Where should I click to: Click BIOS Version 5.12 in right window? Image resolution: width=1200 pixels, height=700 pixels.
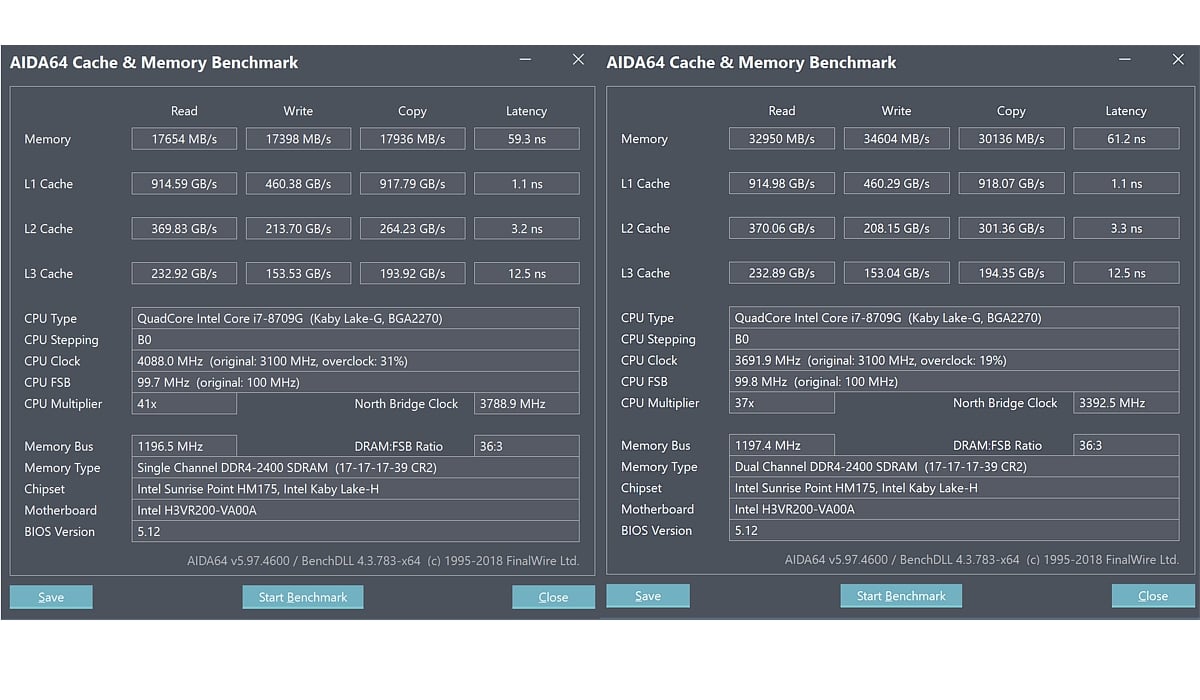[954, 530]
